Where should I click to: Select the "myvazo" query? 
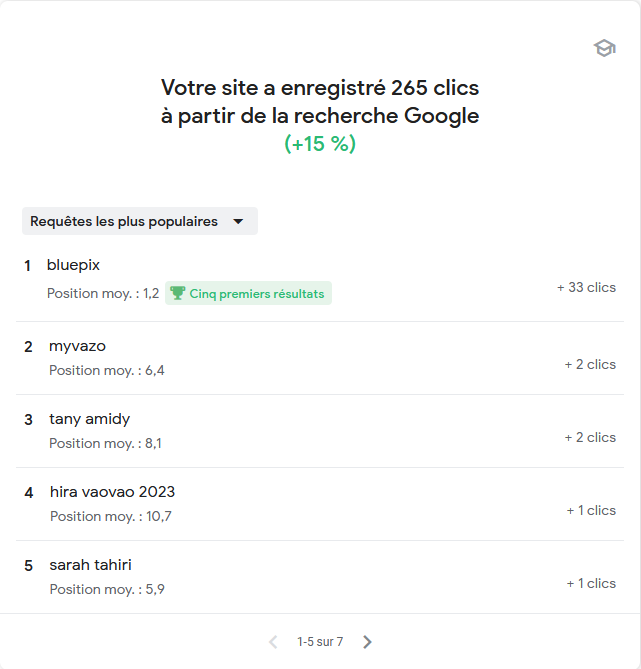(x=77, y=346)
